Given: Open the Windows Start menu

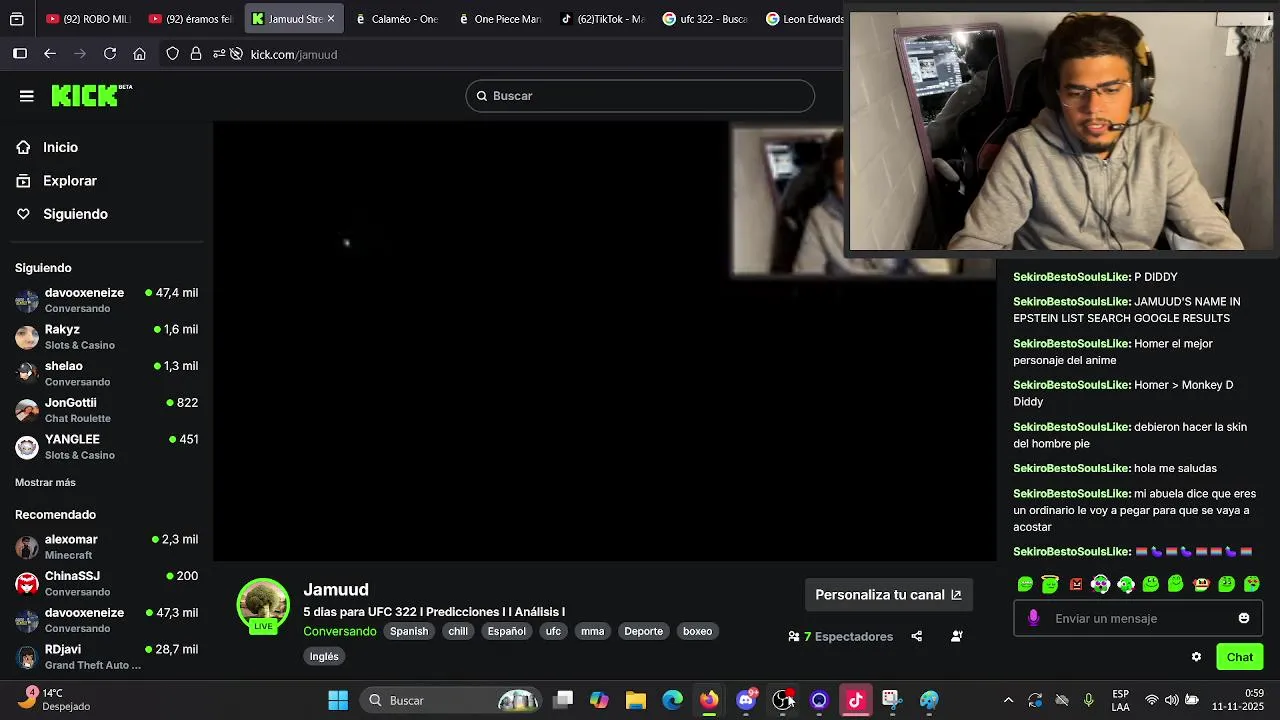Looking at the screenshot, I should (x=338, y=700).
